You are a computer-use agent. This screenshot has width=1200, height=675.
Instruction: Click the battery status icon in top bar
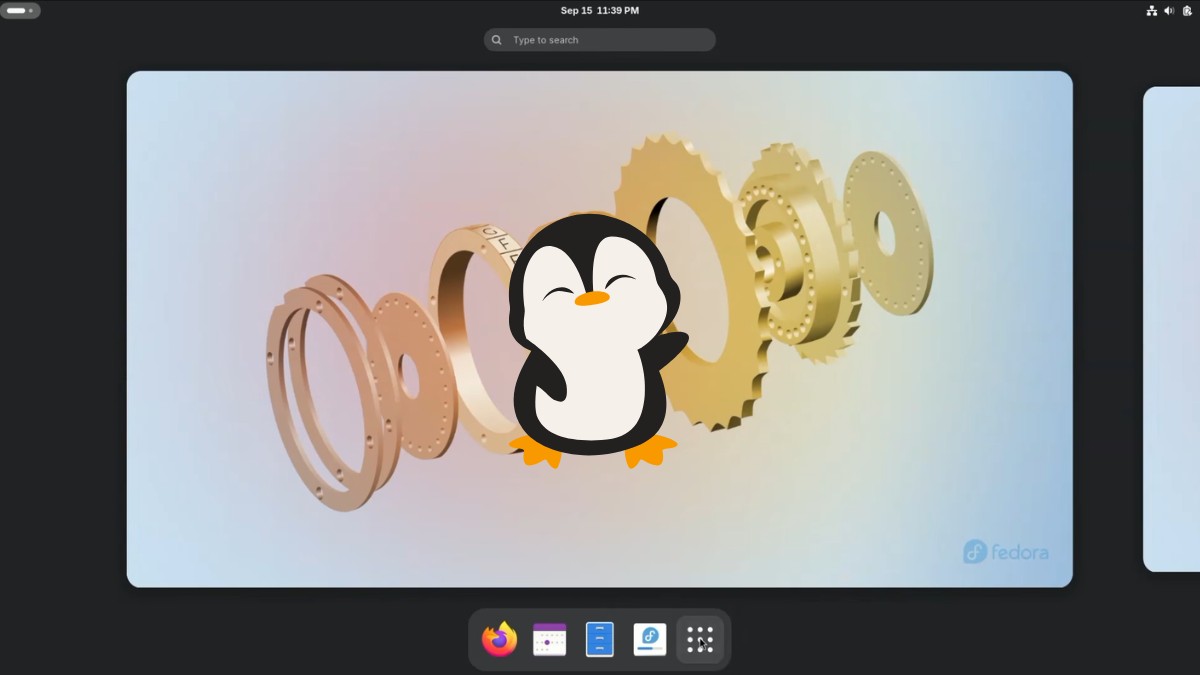[1187, 11]
